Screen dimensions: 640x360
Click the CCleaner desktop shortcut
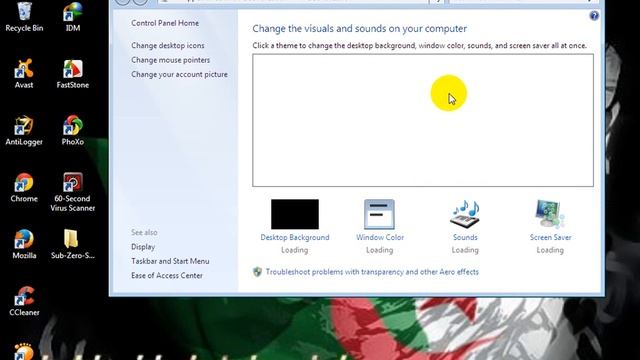pyautogui.click(x=24, y=301)
